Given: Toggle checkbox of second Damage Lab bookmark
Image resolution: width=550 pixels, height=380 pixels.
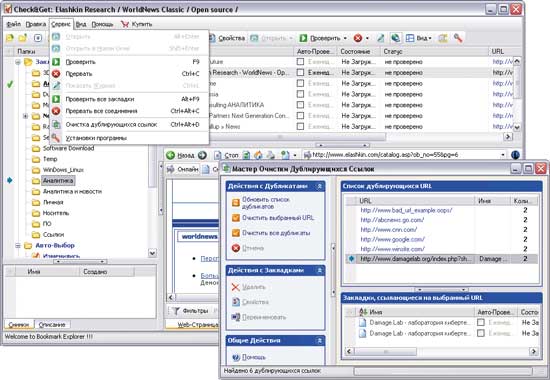Looking at the screenshot, I should tap(481, 333).
